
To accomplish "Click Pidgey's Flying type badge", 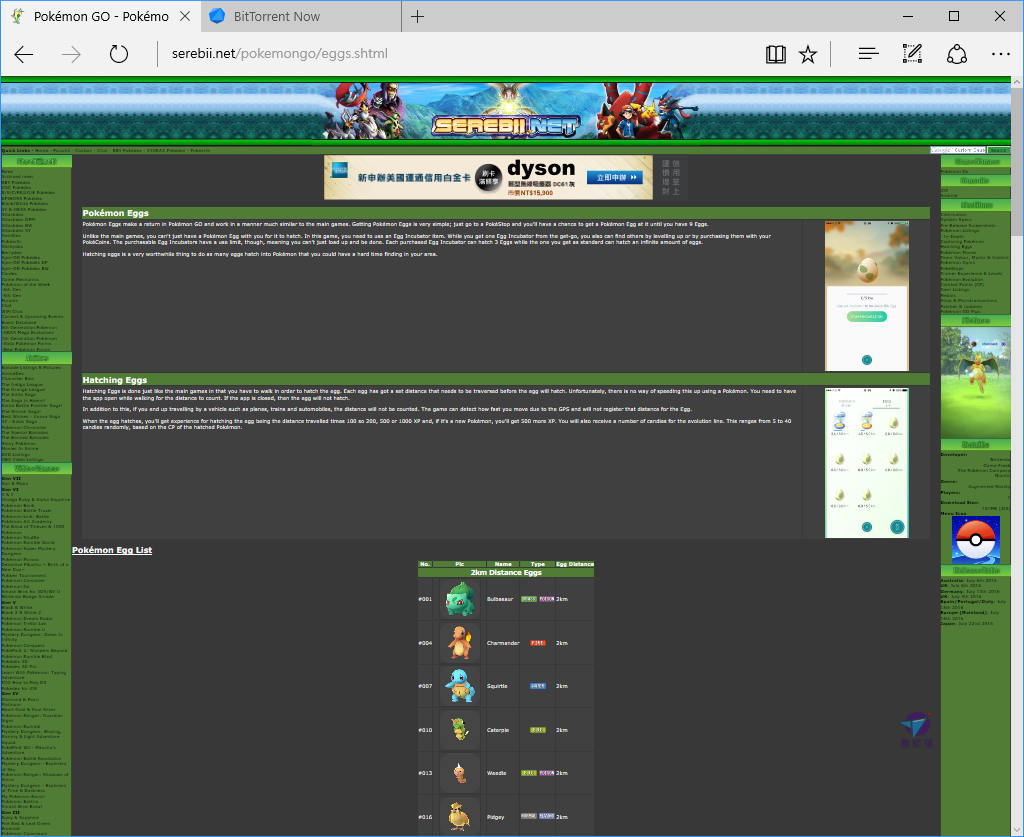I will click(x=547, y=816).
